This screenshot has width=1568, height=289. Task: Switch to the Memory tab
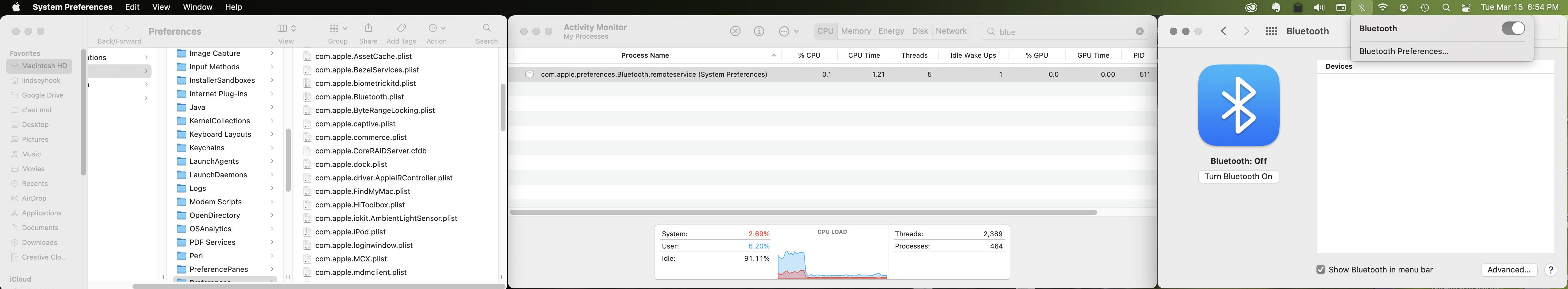[x=855, y=32]
